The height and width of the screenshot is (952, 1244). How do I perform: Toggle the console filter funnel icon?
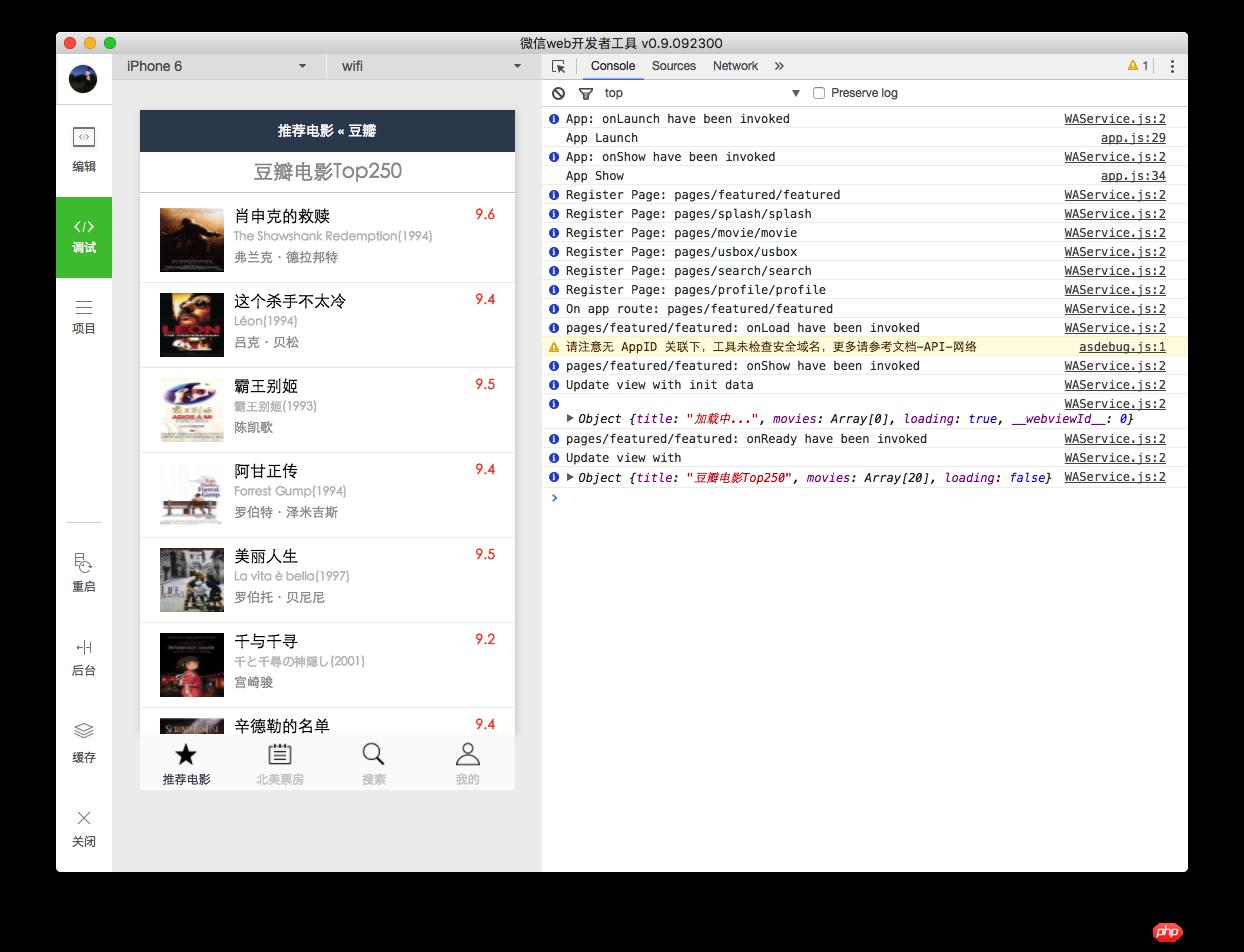pos(586,93)
